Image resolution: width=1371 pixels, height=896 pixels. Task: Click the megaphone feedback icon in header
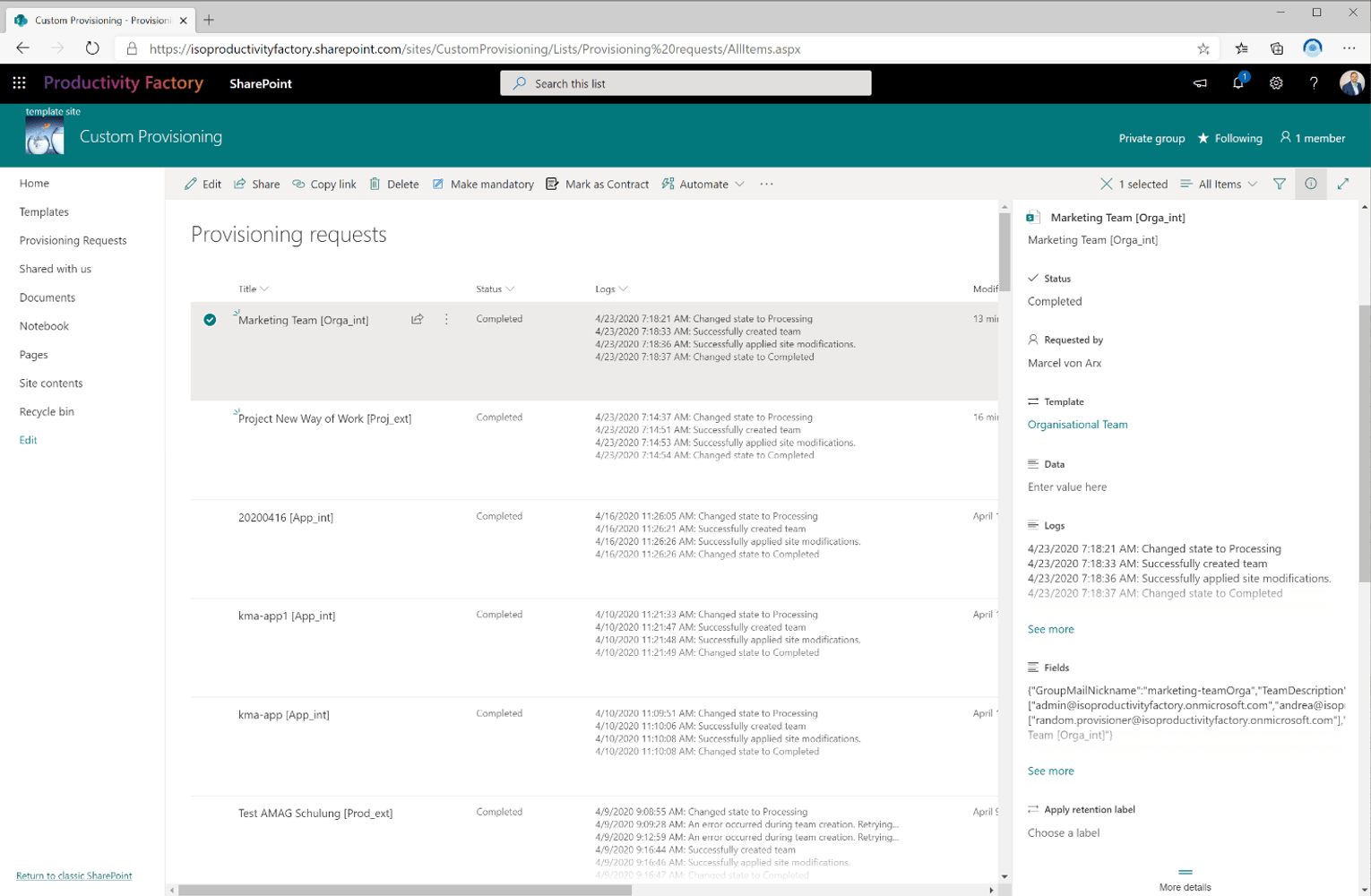tap(1200, 83)
